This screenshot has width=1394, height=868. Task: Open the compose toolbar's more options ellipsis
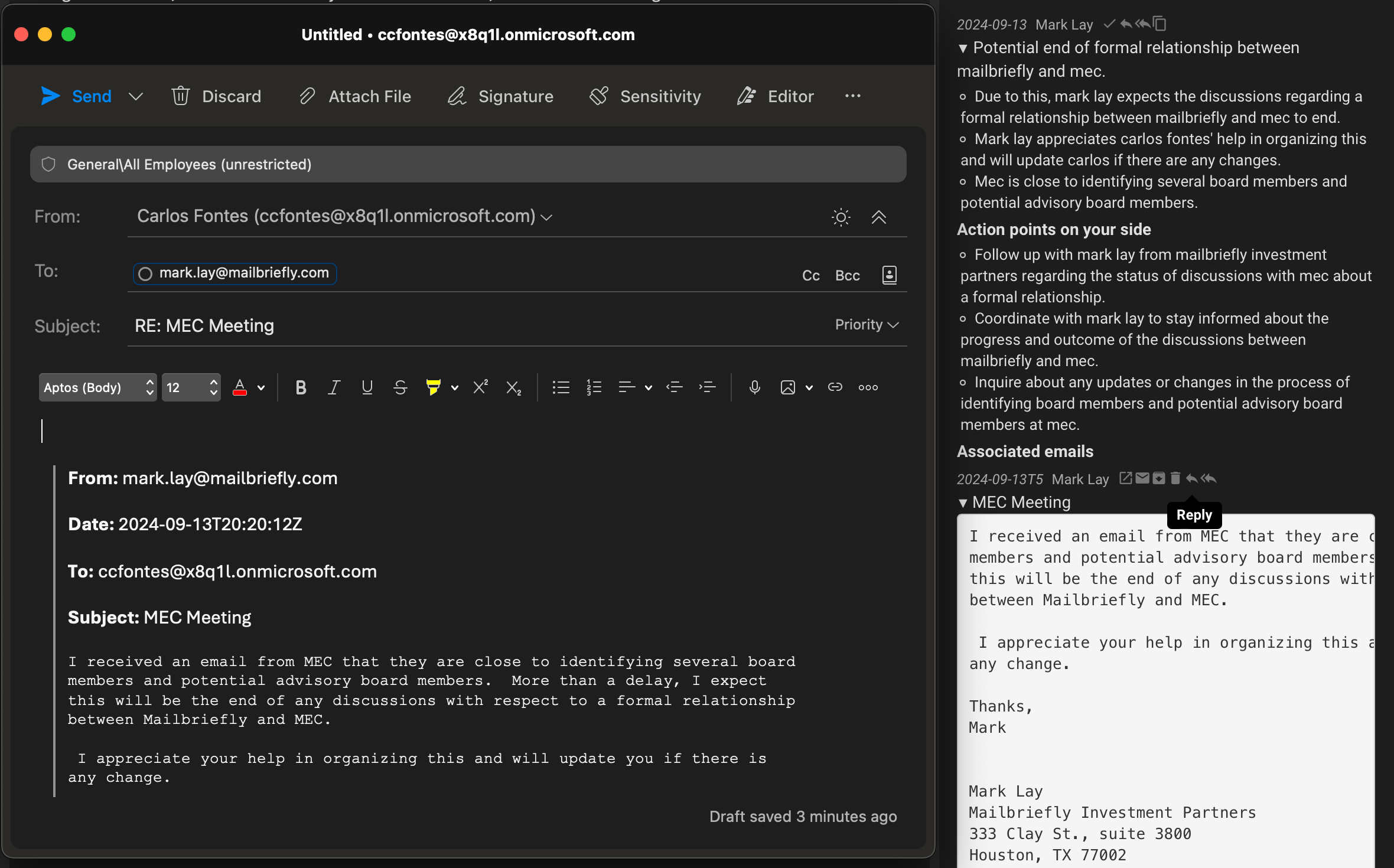click(x=852, y=96)
